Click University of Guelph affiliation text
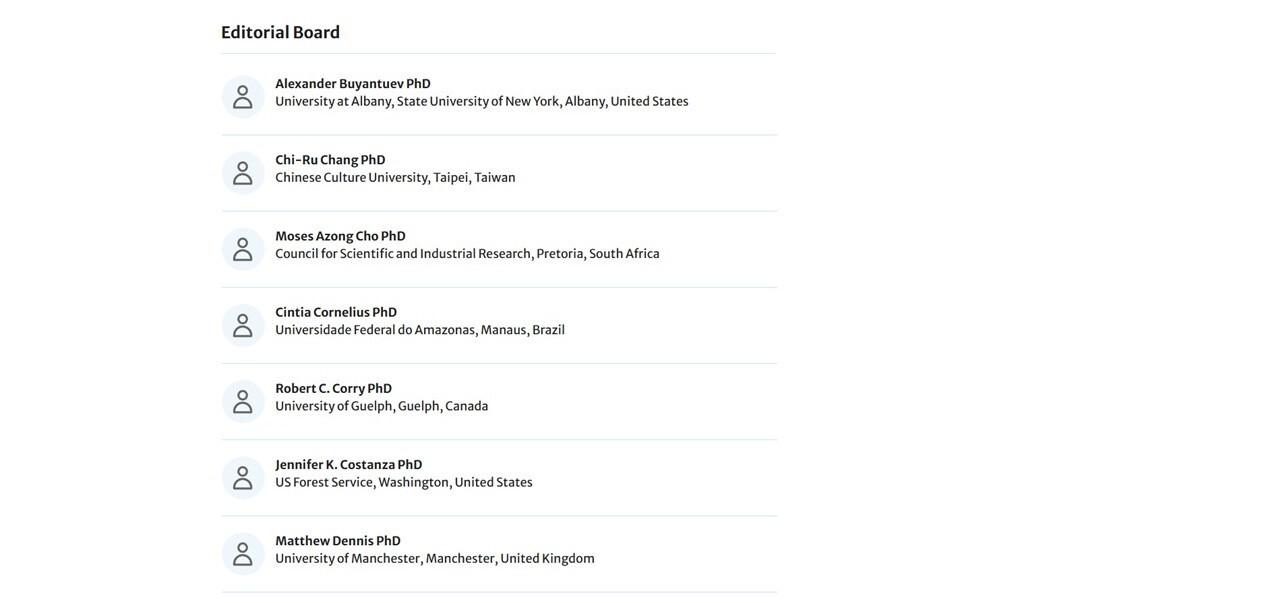Viewport: 1280px width, 603px height. coord(381,406)
